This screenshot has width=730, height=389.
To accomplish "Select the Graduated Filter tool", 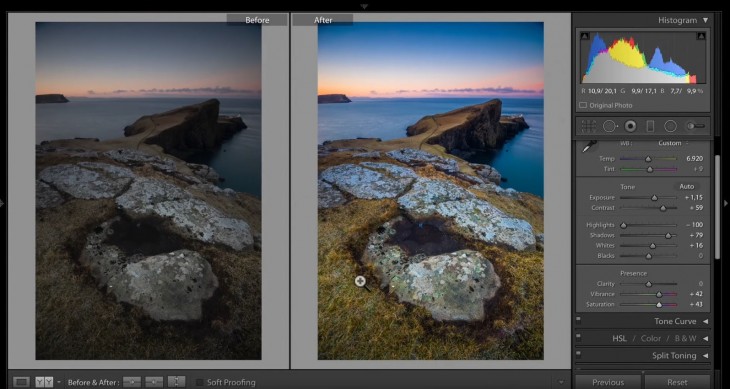I will click(x=650, y=126).
